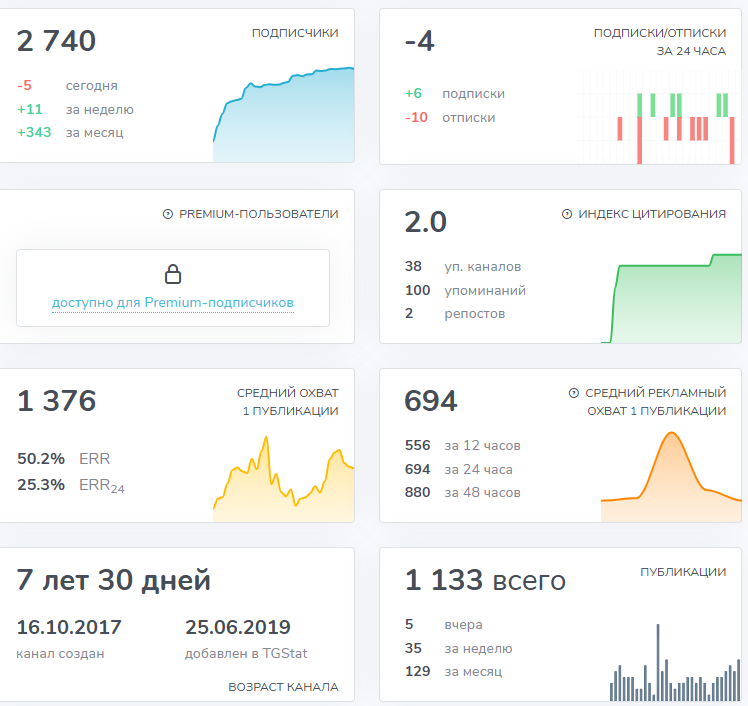The width and height of the screenshot is (748, 706).
Task: Click the ERR24 25.3% metric
Action: (71, 485)
